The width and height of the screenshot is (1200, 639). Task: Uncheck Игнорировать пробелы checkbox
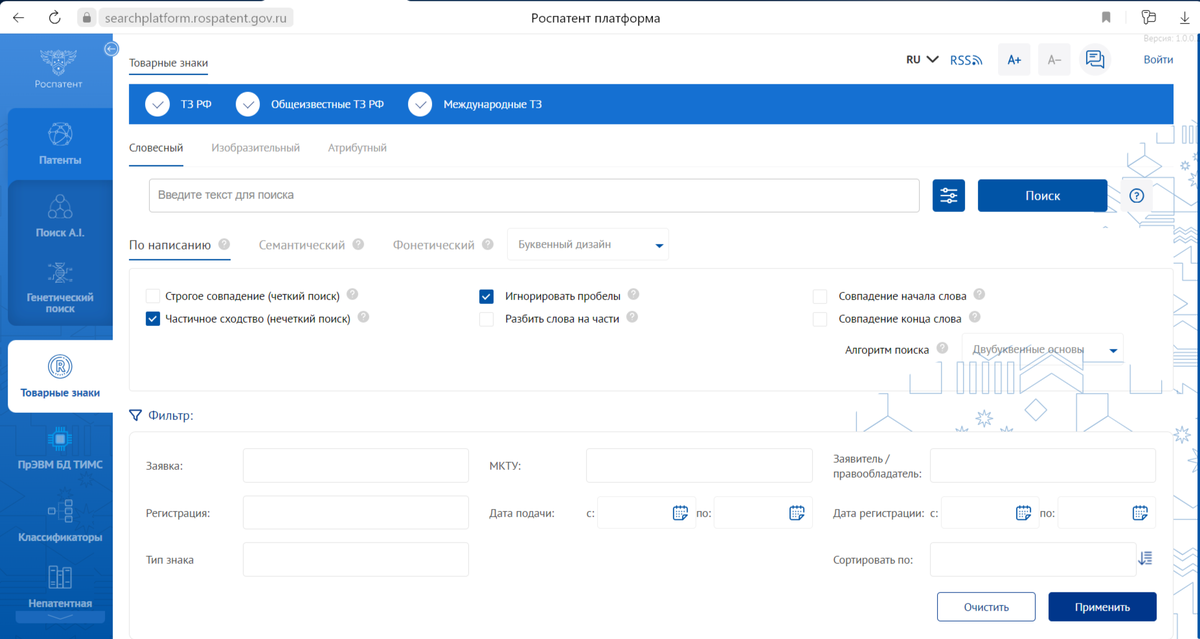[486, 296]
